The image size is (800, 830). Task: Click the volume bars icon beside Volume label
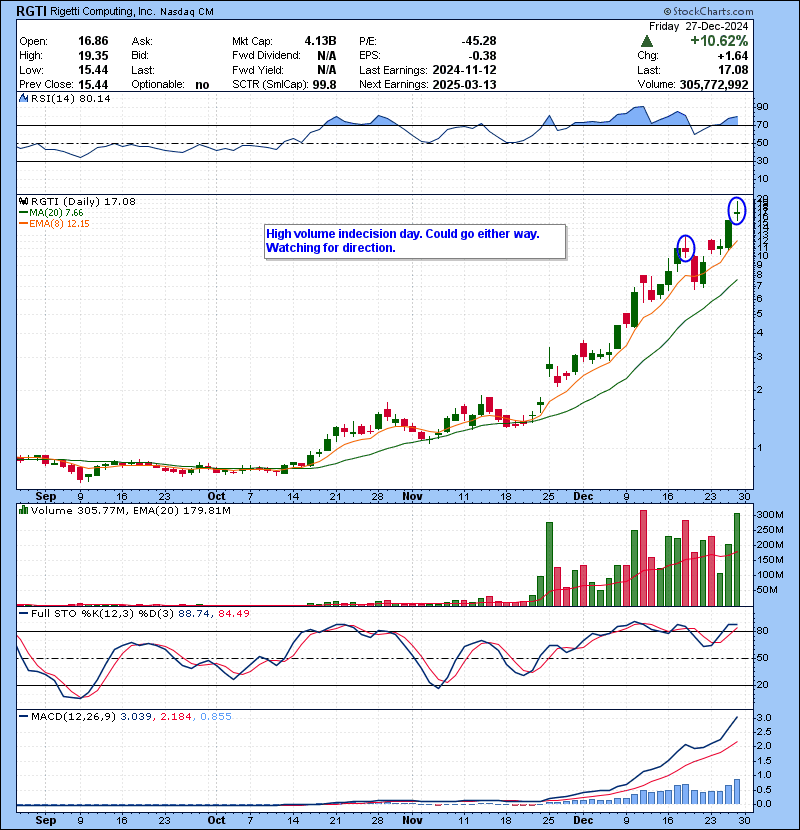[x=23, y=510]
